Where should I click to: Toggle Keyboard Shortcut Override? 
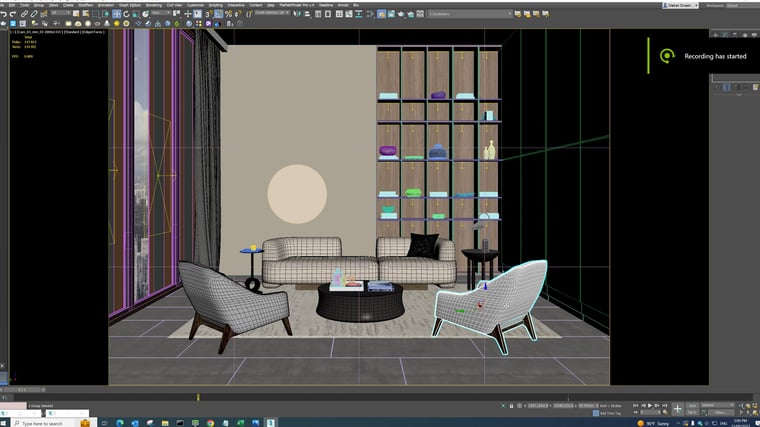(197, 14)
